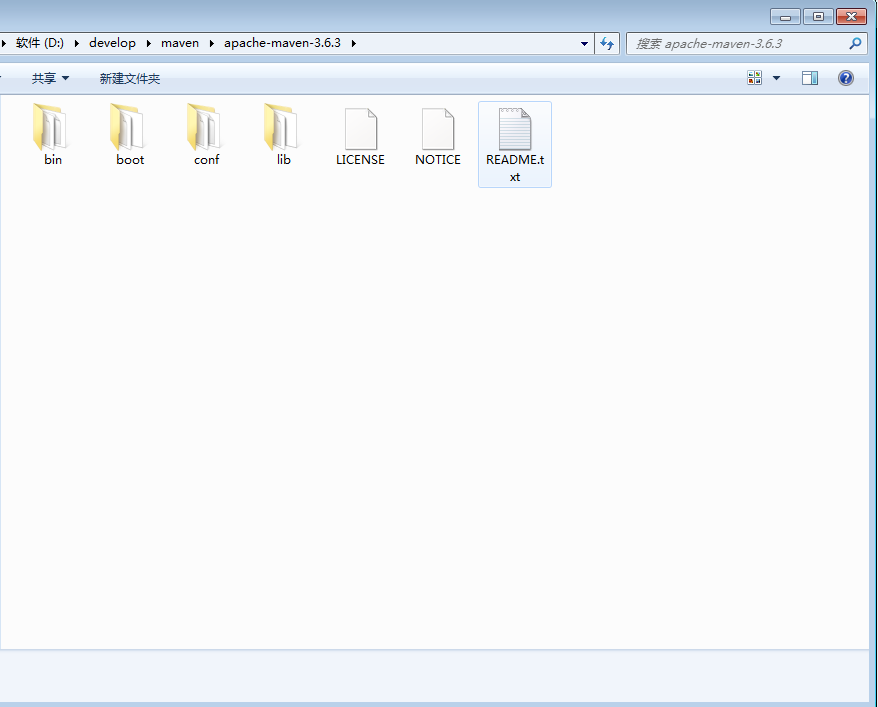Open the conf folder
This screenshot has height=707, width=878.
(x=207, y=135)
